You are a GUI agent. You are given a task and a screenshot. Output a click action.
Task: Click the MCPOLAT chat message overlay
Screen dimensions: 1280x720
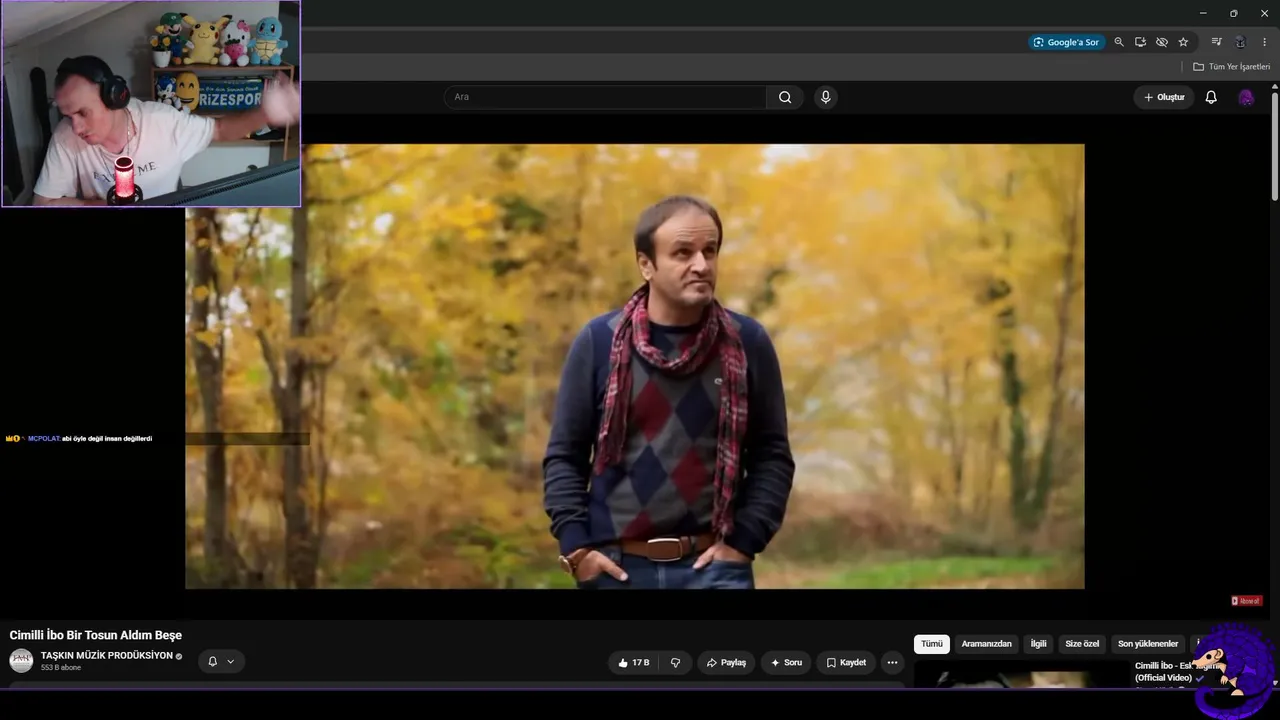point(80,438)
